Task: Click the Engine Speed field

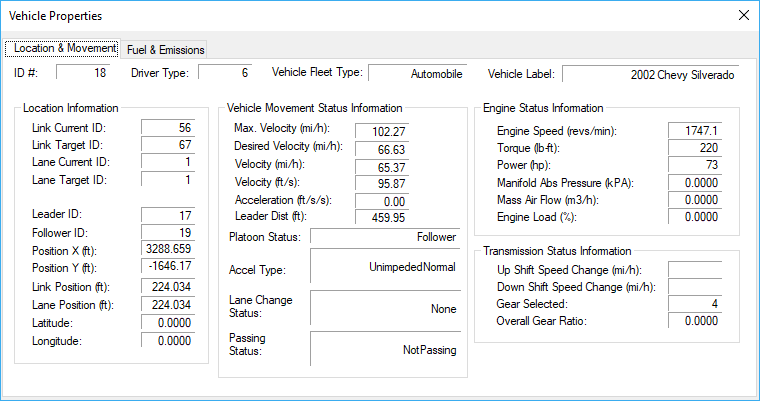Action: tap(695, 131)
